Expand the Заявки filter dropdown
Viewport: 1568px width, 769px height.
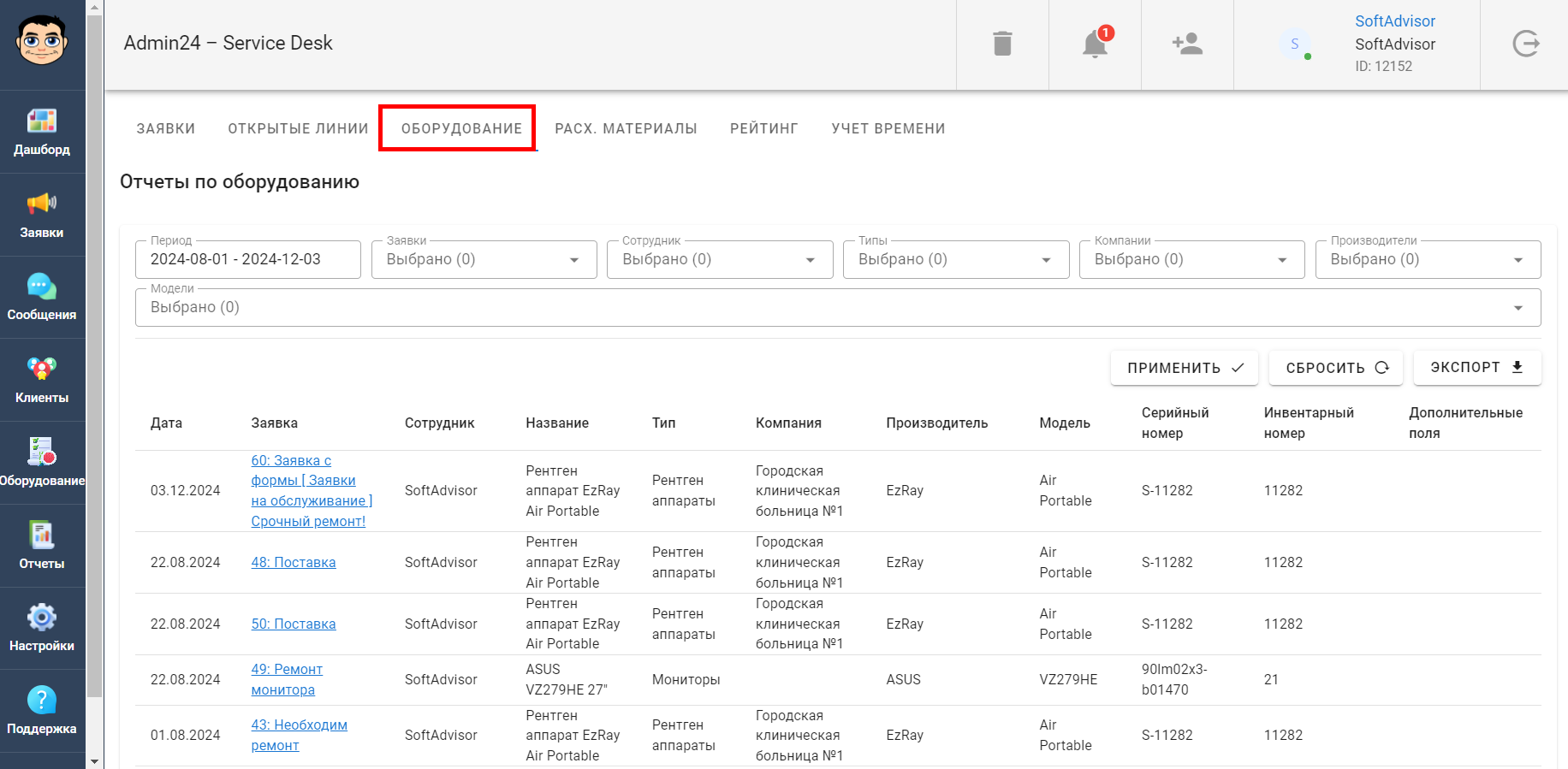coord(484,259)
